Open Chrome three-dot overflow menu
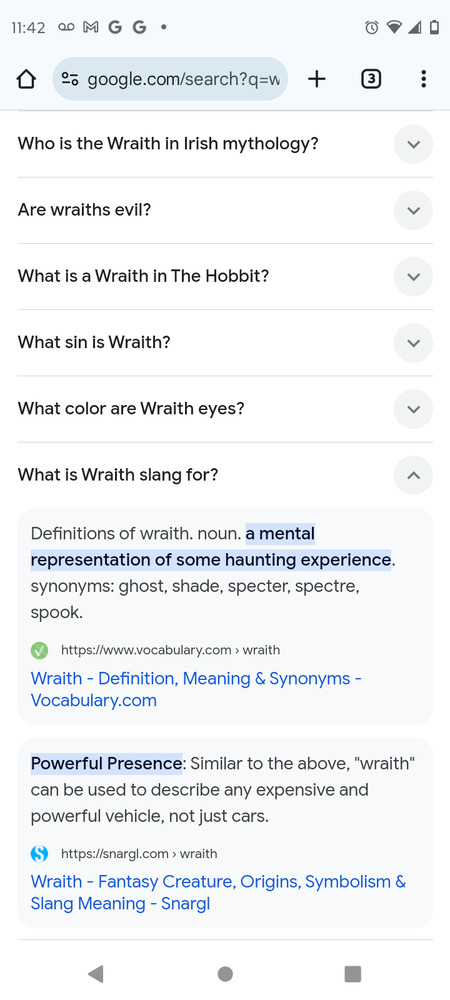Screen dimensions: 450x1000 [x=423, y=79]
